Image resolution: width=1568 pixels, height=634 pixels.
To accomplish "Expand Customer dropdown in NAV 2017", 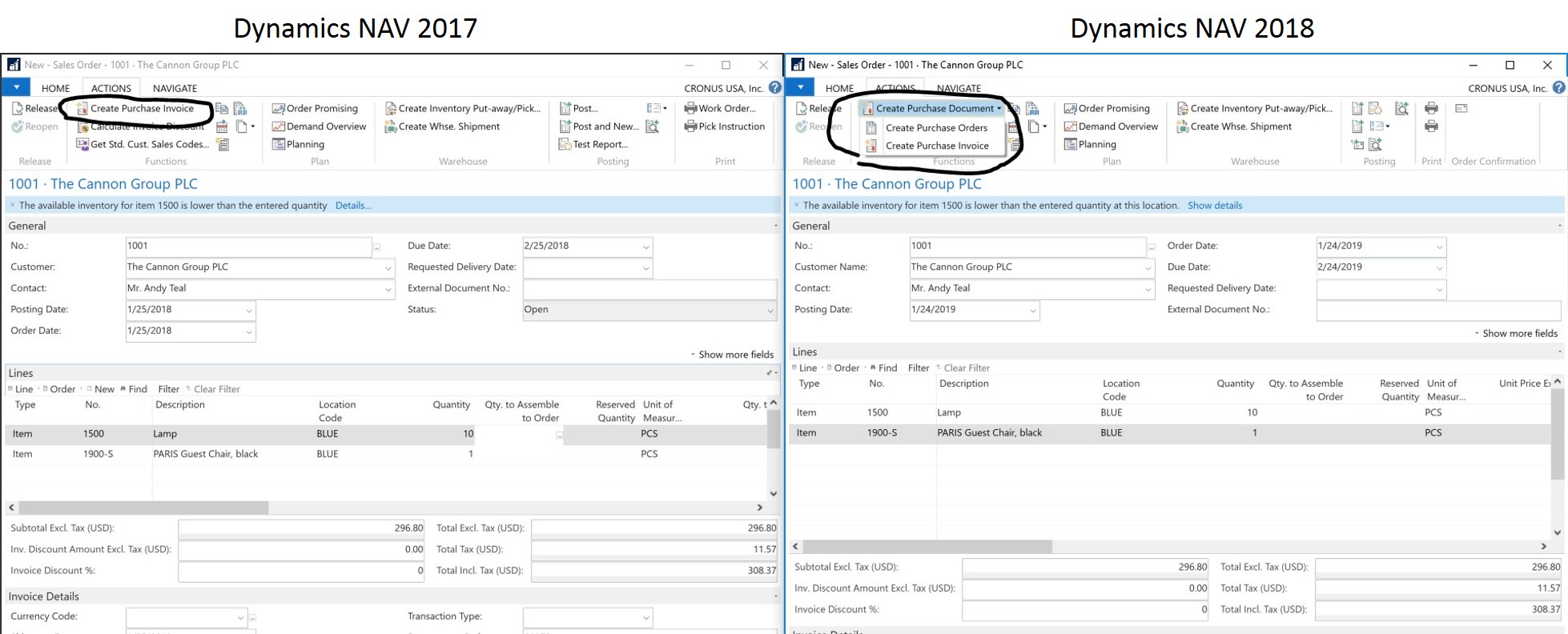I will click(388, 268).
